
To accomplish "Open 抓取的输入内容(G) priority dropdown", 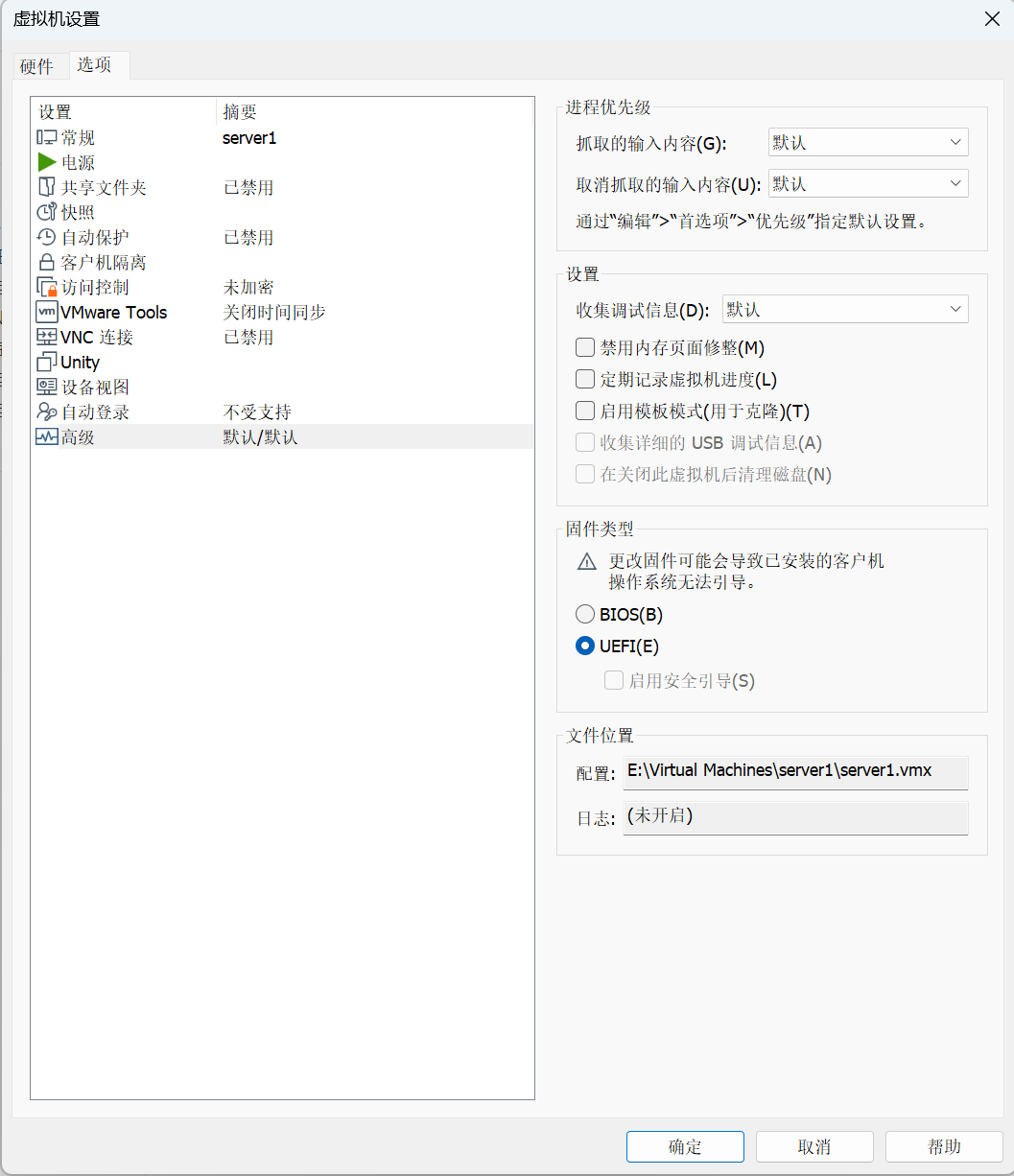I will pos(868,142).
